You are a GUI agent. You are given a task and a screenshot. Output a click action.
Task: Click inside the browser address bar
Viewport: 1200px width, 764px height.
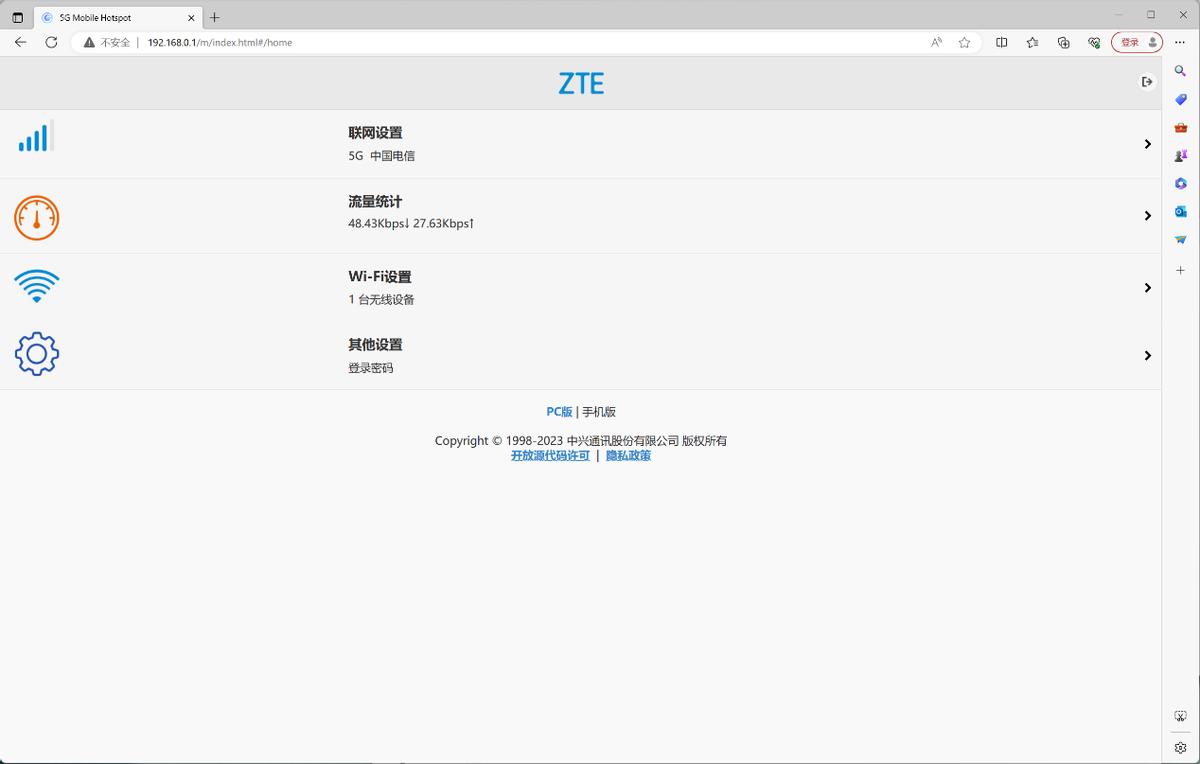click(400, 42)
